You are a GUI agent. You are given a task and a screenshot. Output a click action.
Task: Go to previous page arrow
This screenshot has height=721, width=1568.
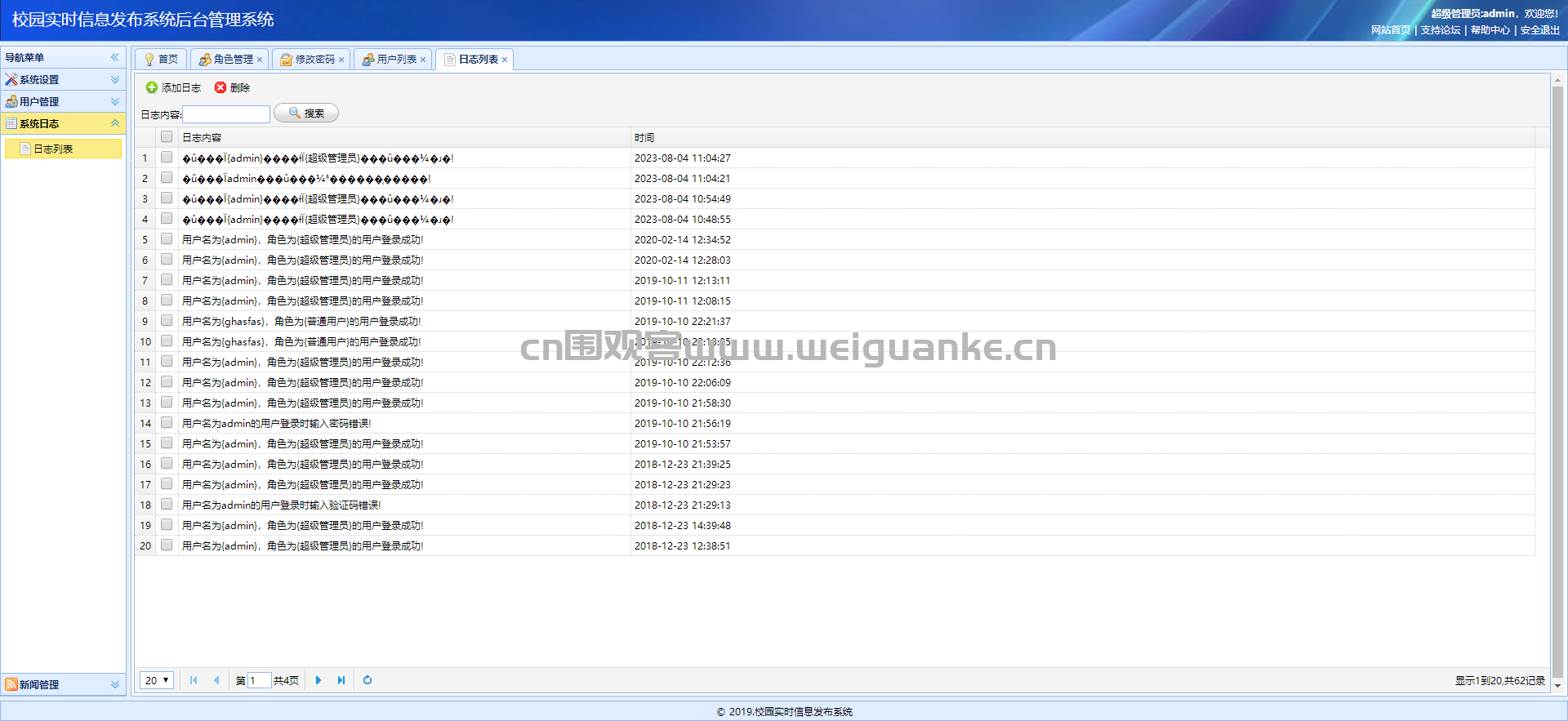coord(216,680)
